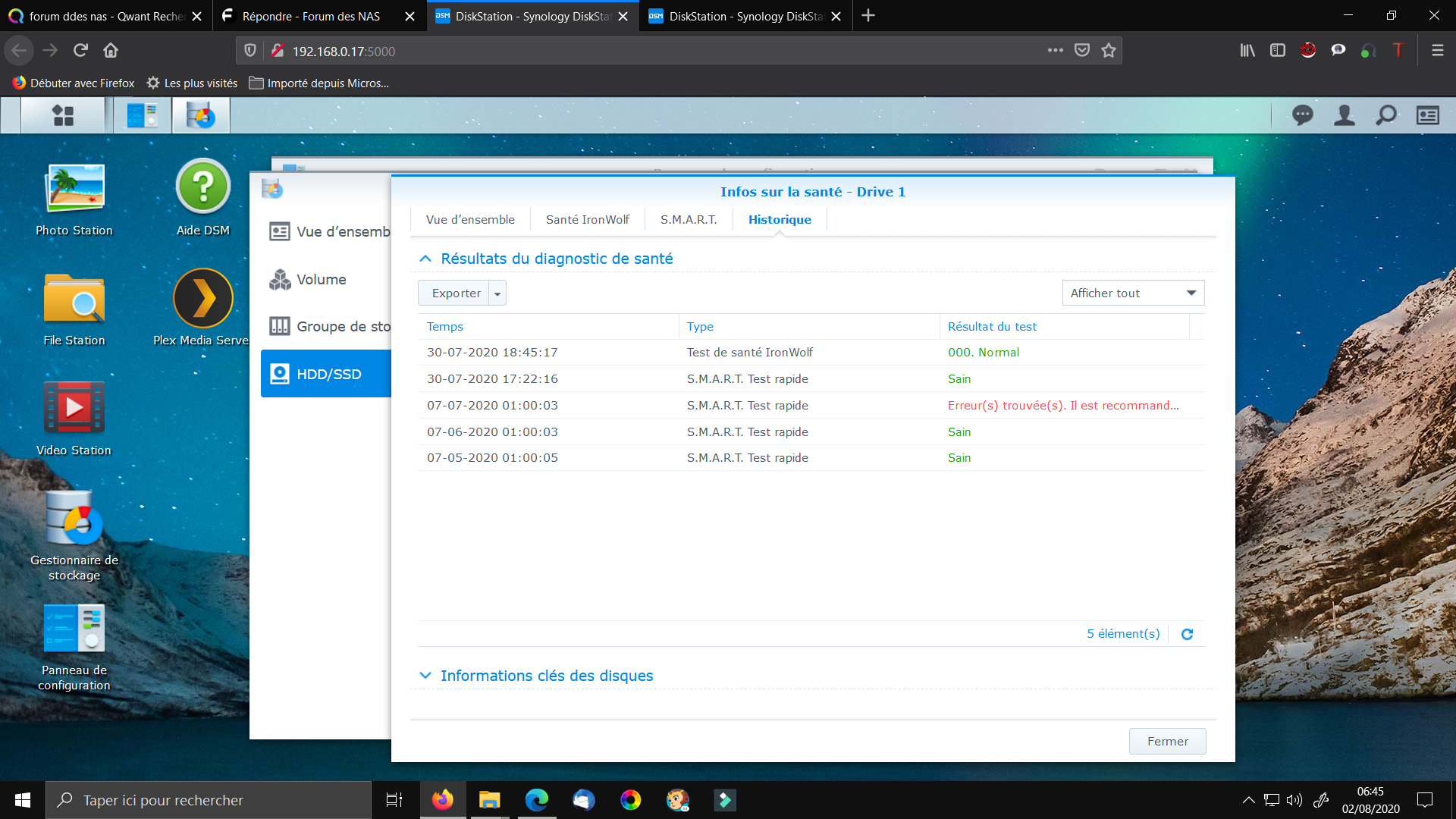Open DSM widgets panel icon
1456x819 pixels.
(1427, 115)
